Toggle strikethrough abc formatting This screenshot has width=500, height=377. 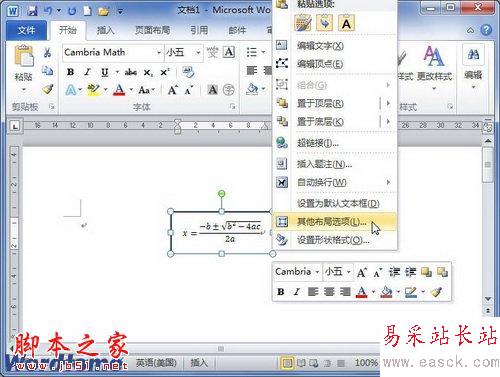pos(131,72)
